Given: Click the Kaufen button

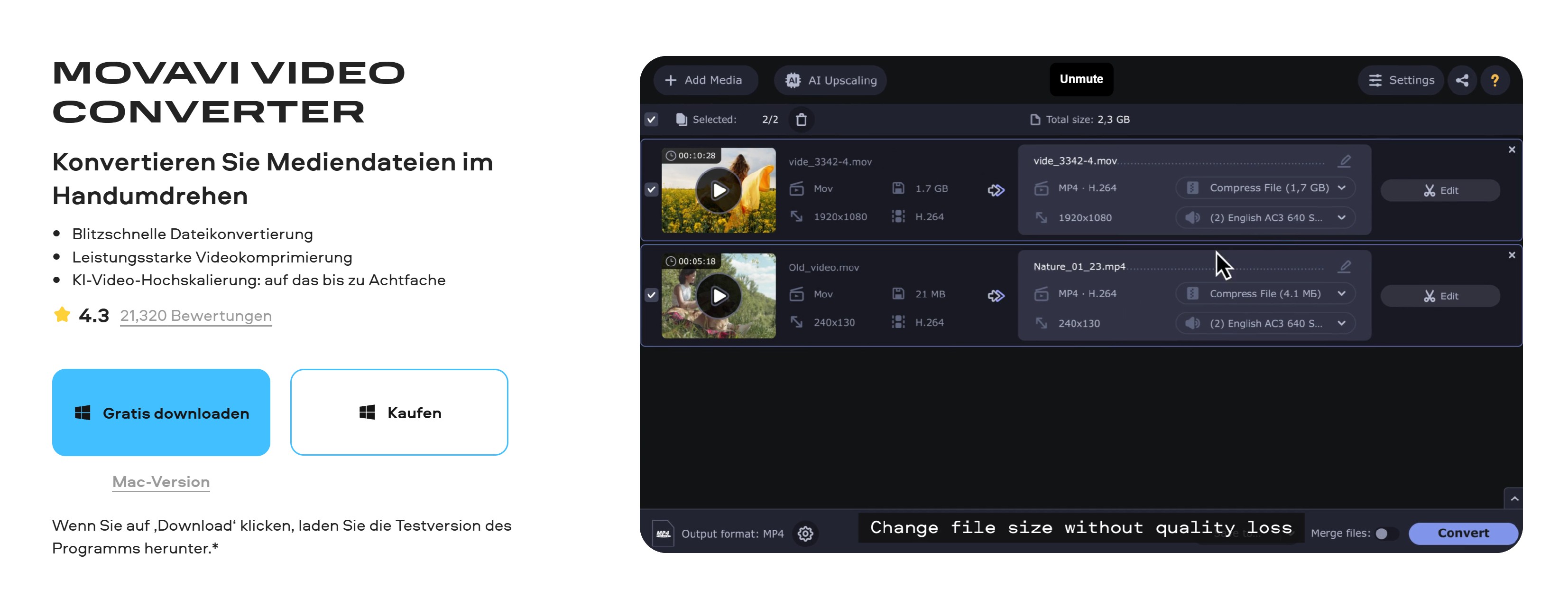Looking at the screenshot, I should coord(399,412).
